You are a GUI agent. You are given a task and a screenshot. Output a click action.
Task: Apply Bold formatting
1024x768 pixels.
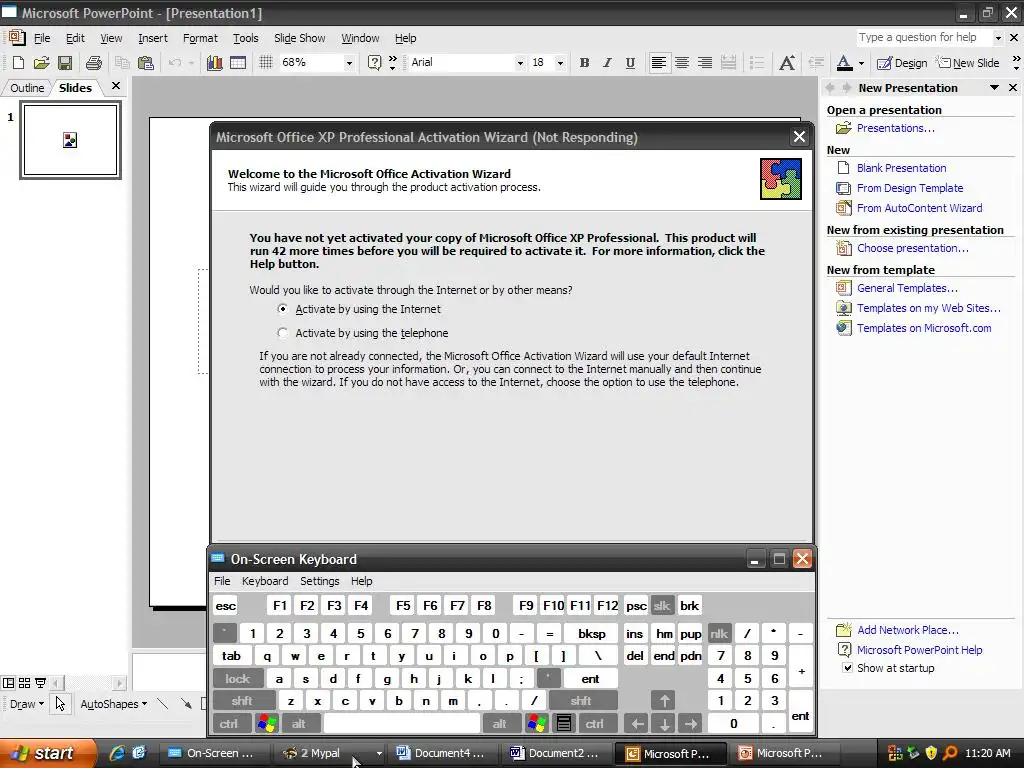pyautogui.click(x=584, y=63)
